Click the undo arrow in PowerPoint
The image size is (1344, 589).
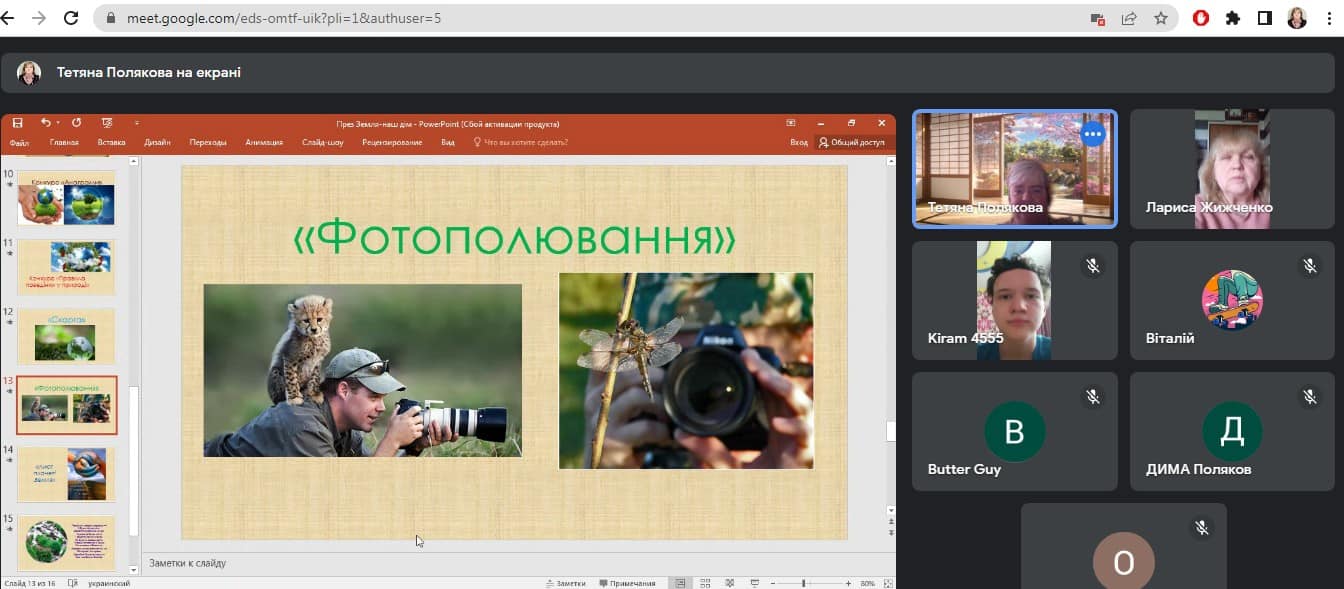pos(45,123)
